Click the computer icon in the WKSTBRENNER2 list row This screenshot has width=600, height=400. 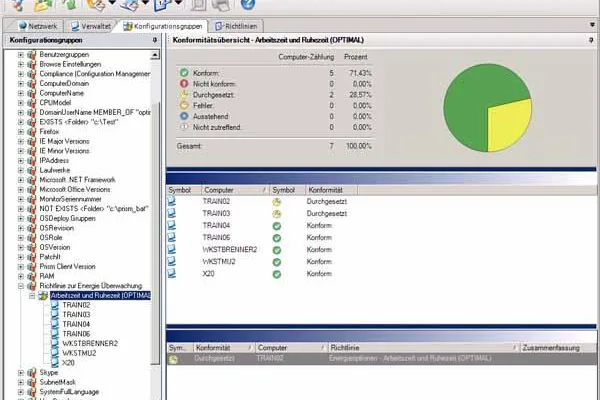coord(171,249)
